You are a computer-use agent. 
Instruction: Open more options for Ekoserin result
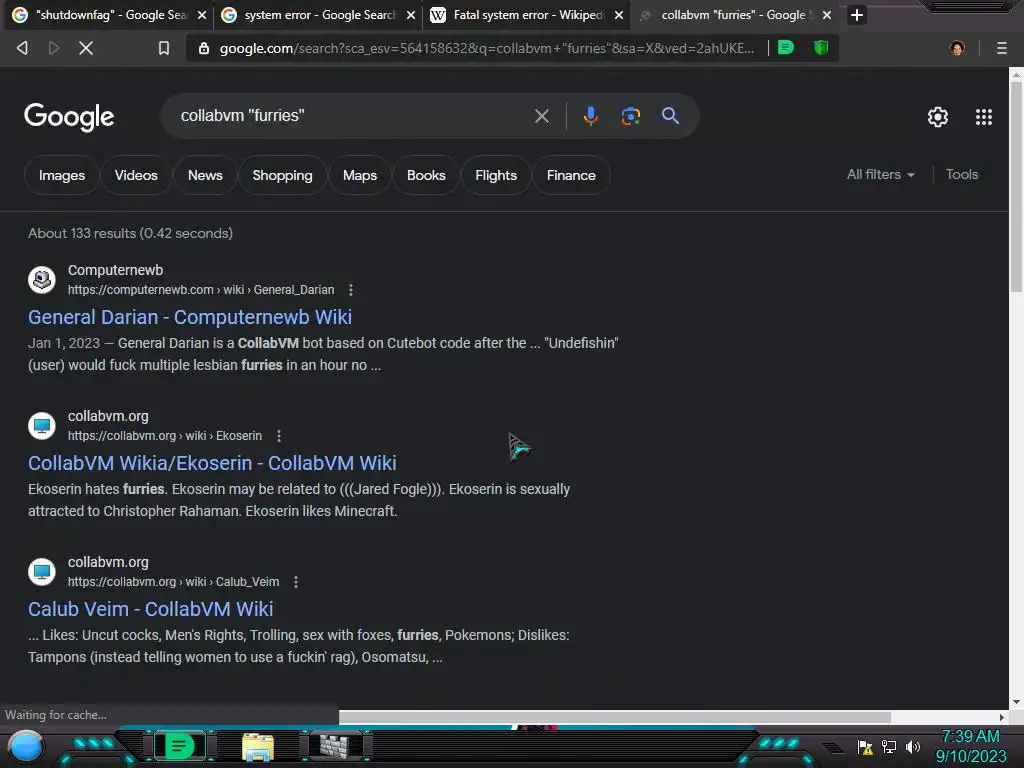tap(279, 436)
